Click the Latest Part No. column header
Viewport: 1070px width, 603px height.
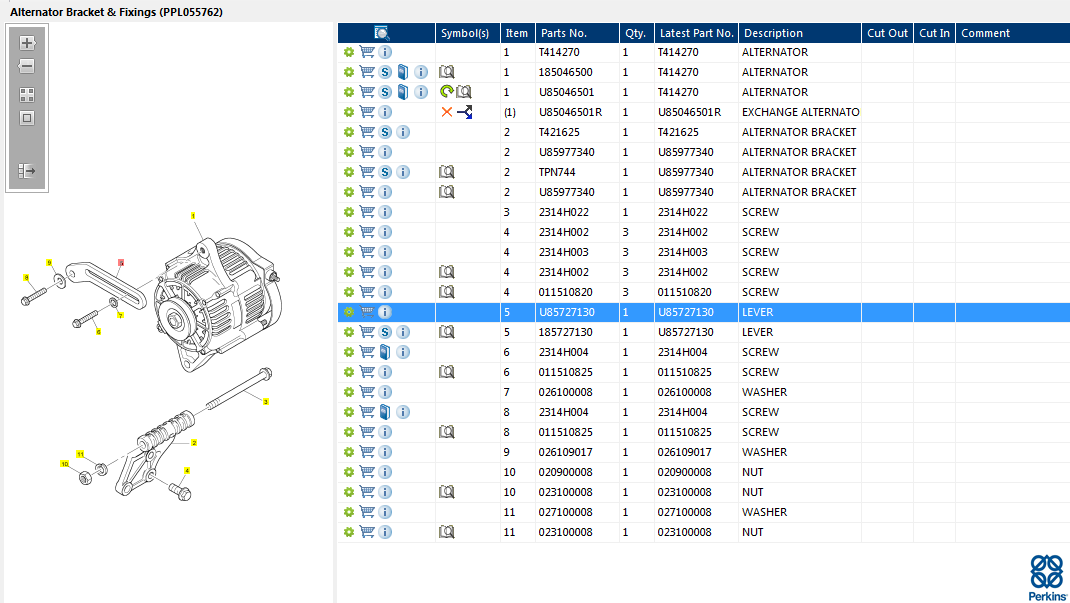(x=697, y=33)
